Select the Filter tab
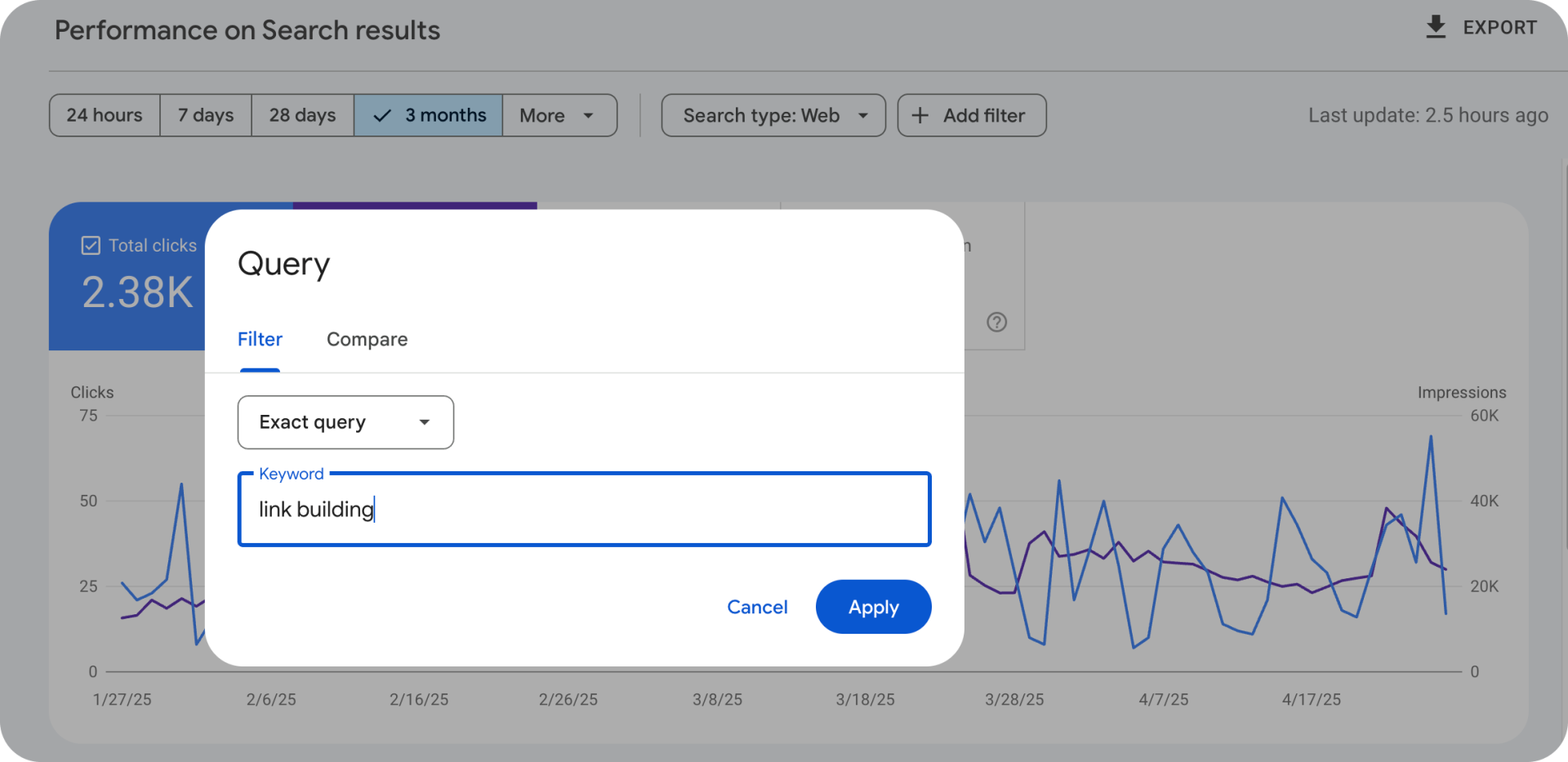 (x=260, y=339)
